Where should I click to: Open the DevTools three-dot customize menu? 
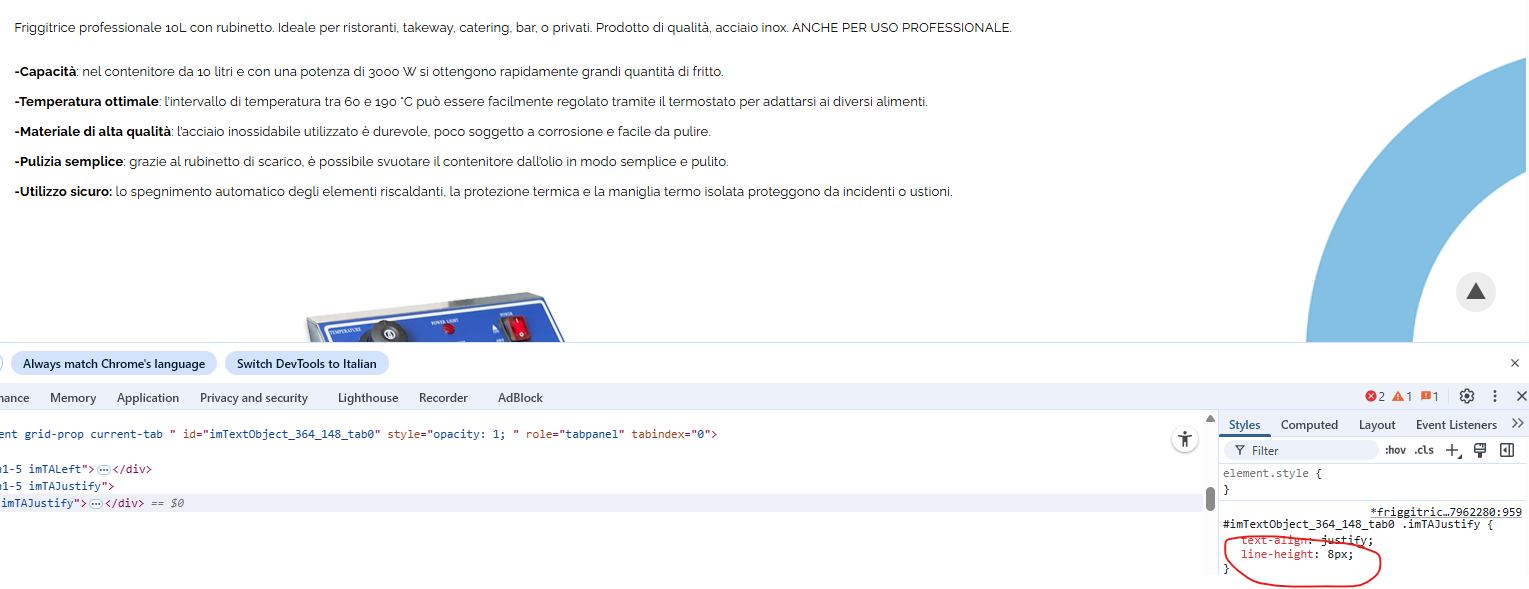click(1495, 397)
